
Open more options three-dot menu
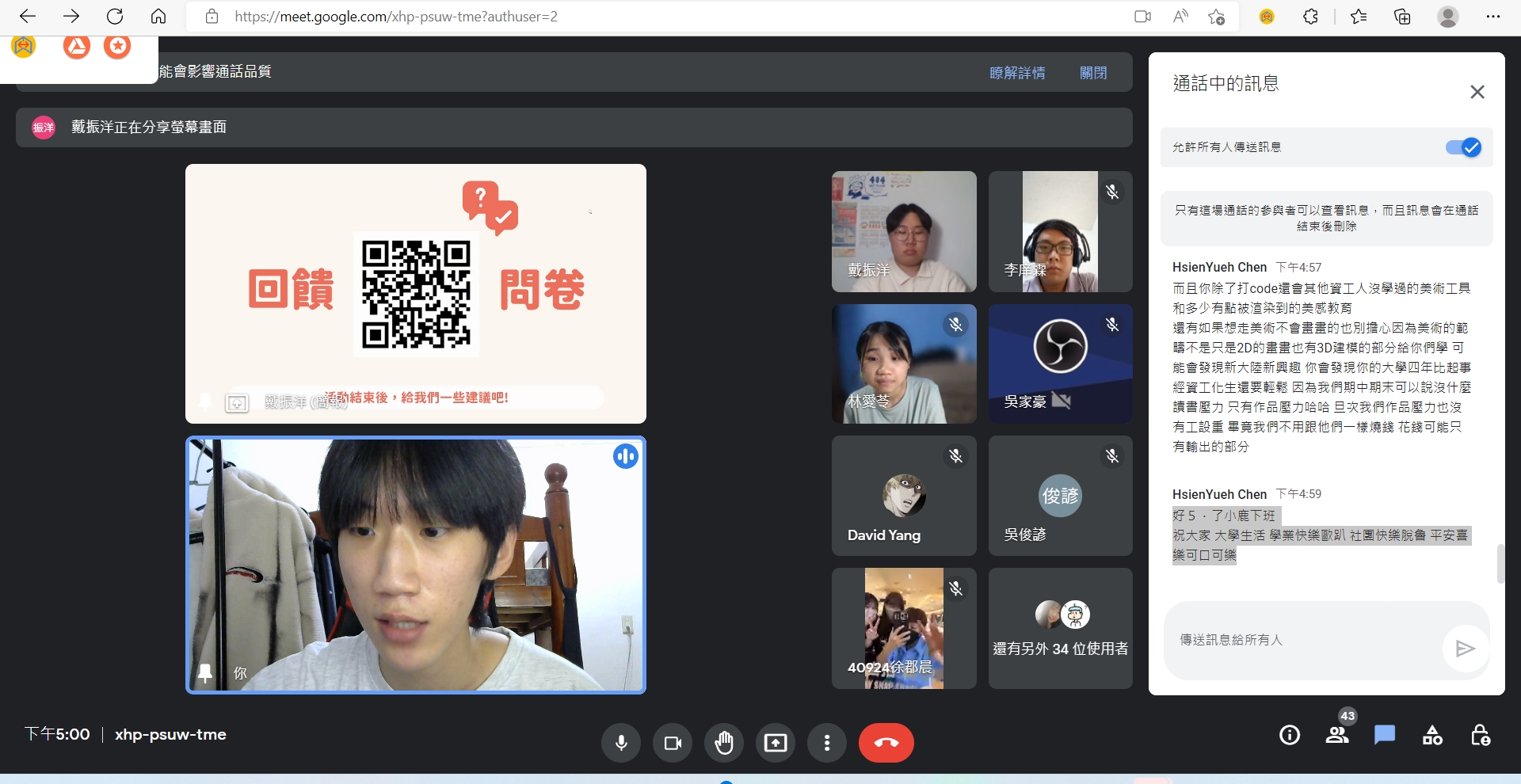(x=827, y=743)
